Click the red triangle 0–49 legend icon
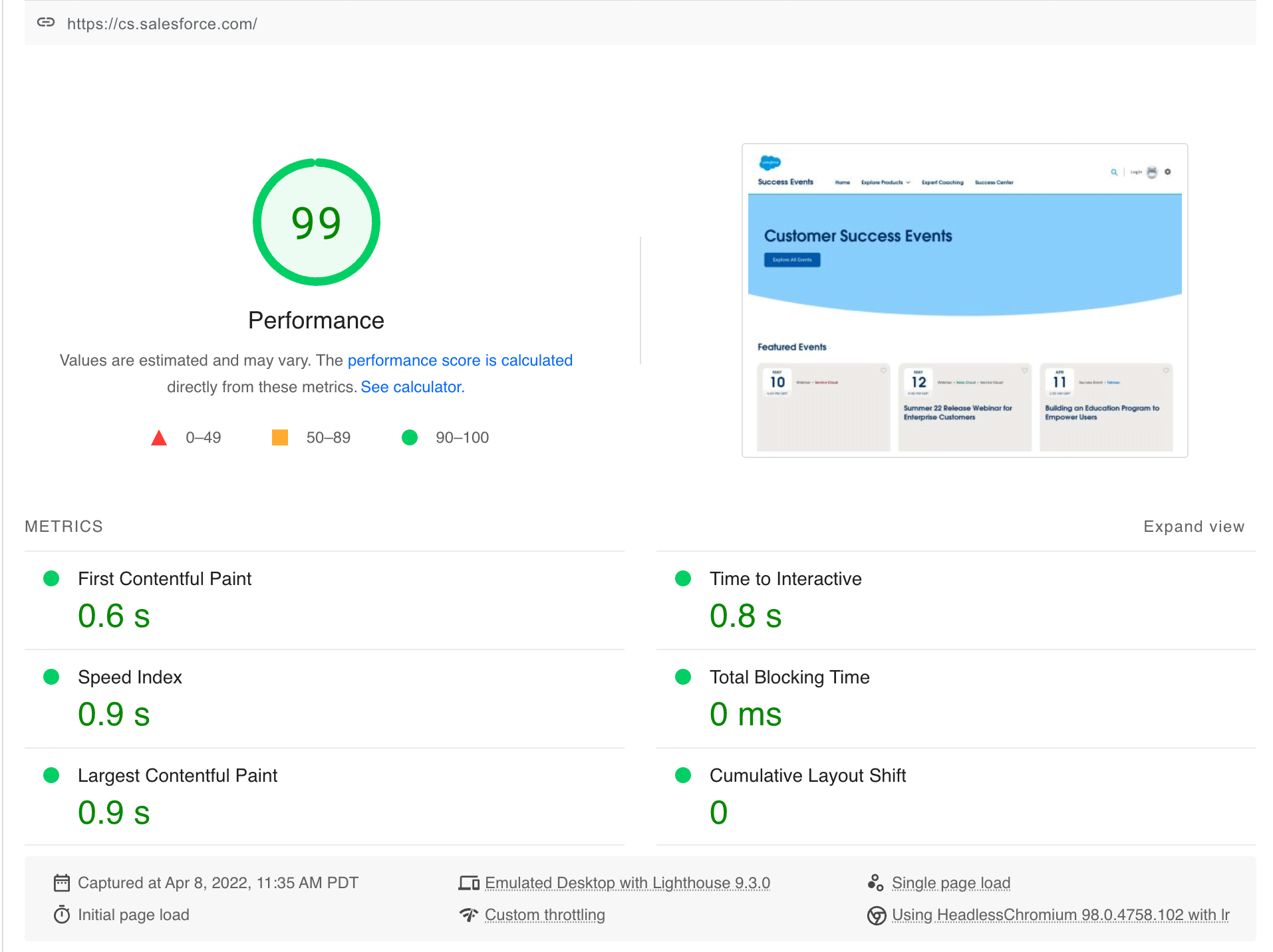 (x=159, y=438)
